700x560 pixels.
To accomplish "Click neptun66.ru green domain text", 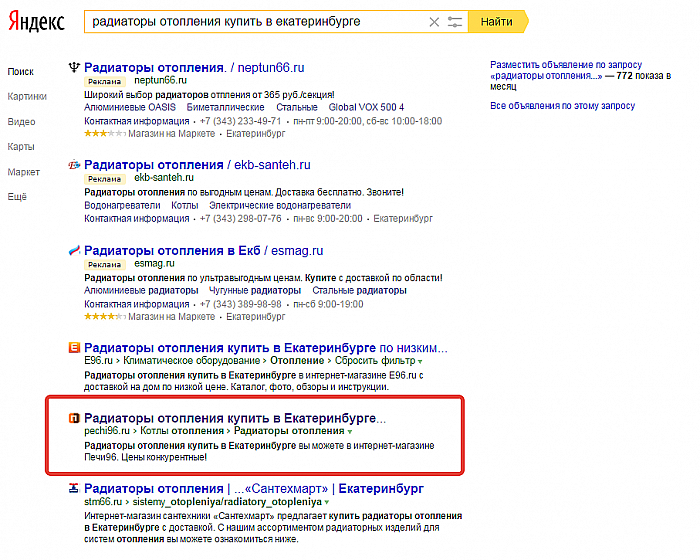I will 161,81.
